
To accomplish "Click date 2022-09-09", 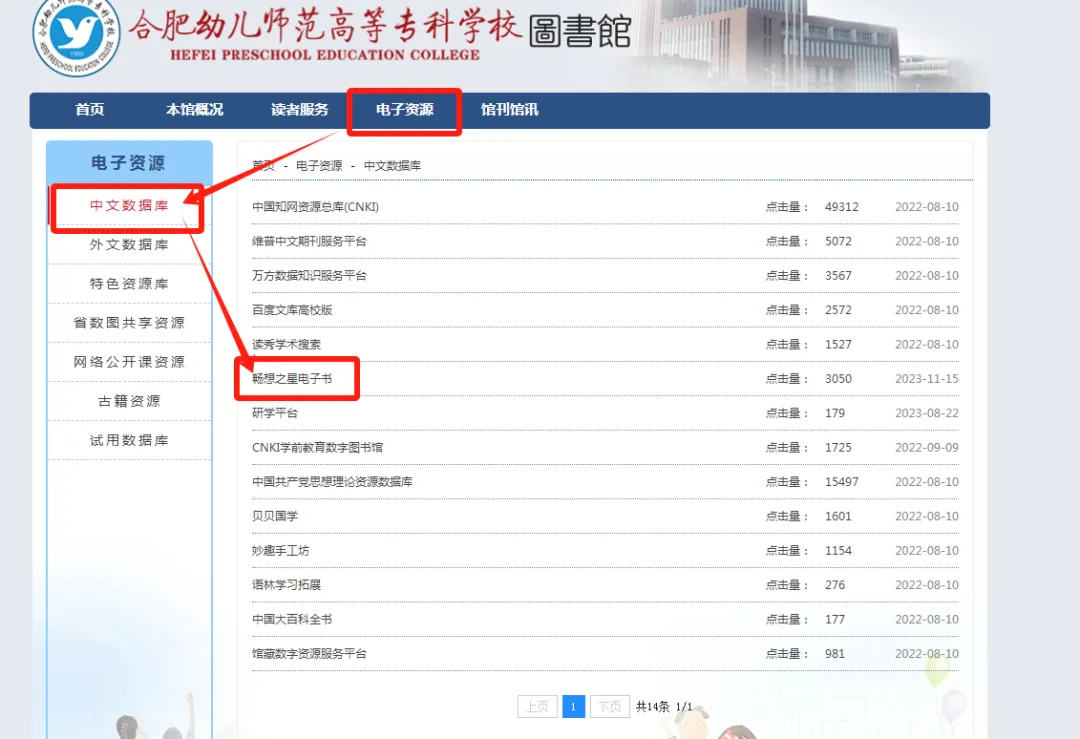I will tap(926, 448).
